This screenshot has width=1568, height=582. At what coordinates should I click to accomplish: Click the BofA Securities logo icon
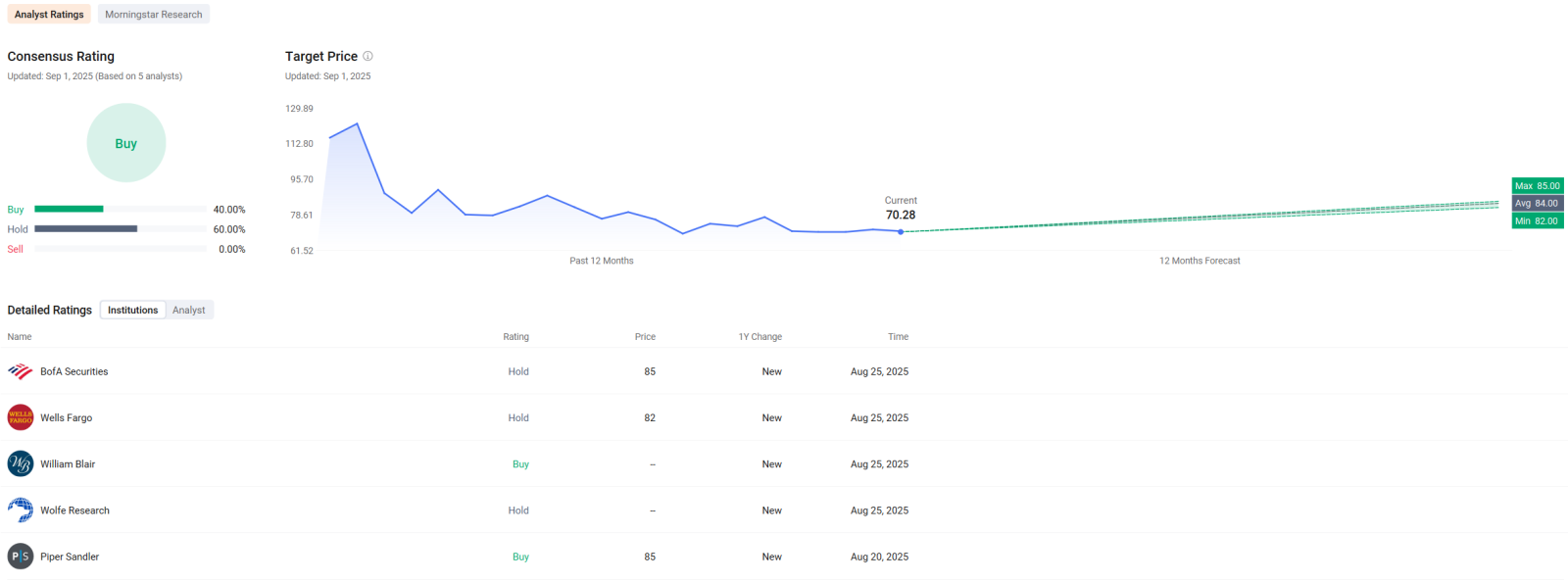21,371
